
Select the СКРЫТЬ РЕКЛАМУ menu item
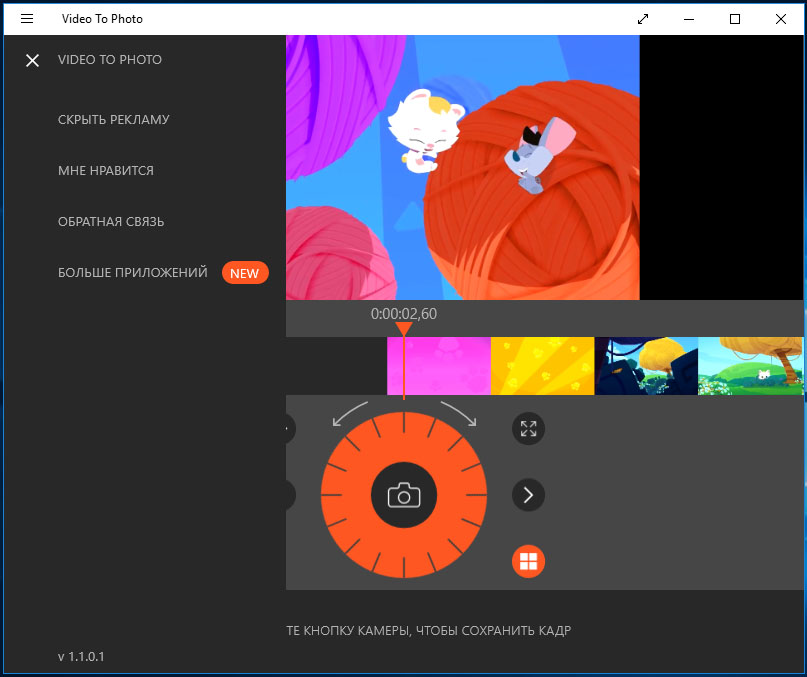pyautogui.click(x=114, y=119)
